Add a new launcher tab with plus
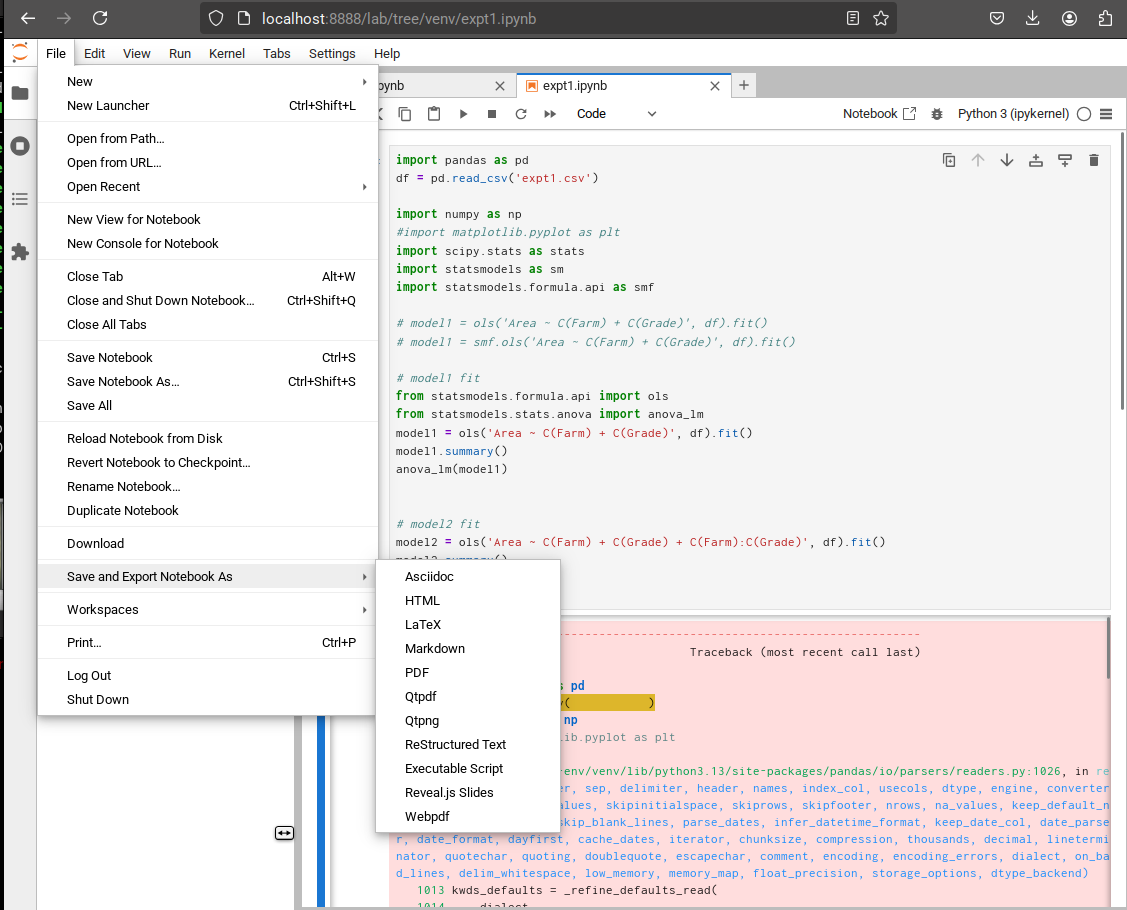Viewport: 1127px width, 910px height. [x=744, y=86]
